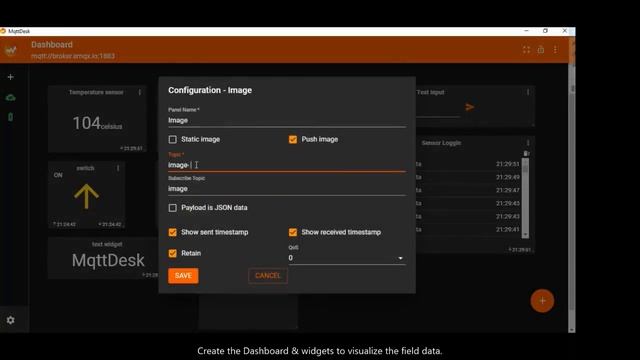Click the Text Input widget text field
The height and width of the screenshot is (360, 640).
(438, 111)
